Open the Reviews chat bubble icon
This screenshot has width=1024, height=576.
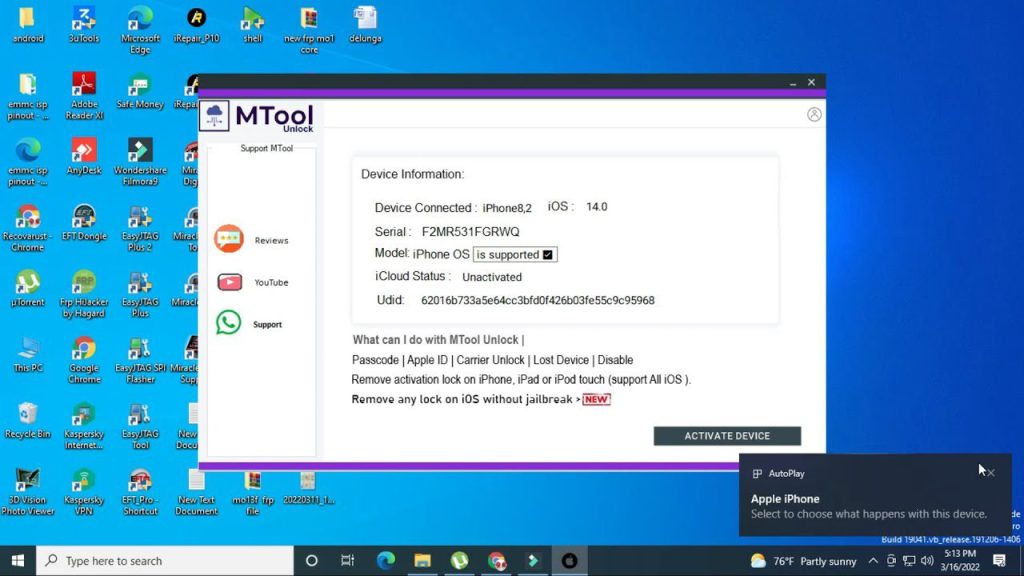click(229, 239)
